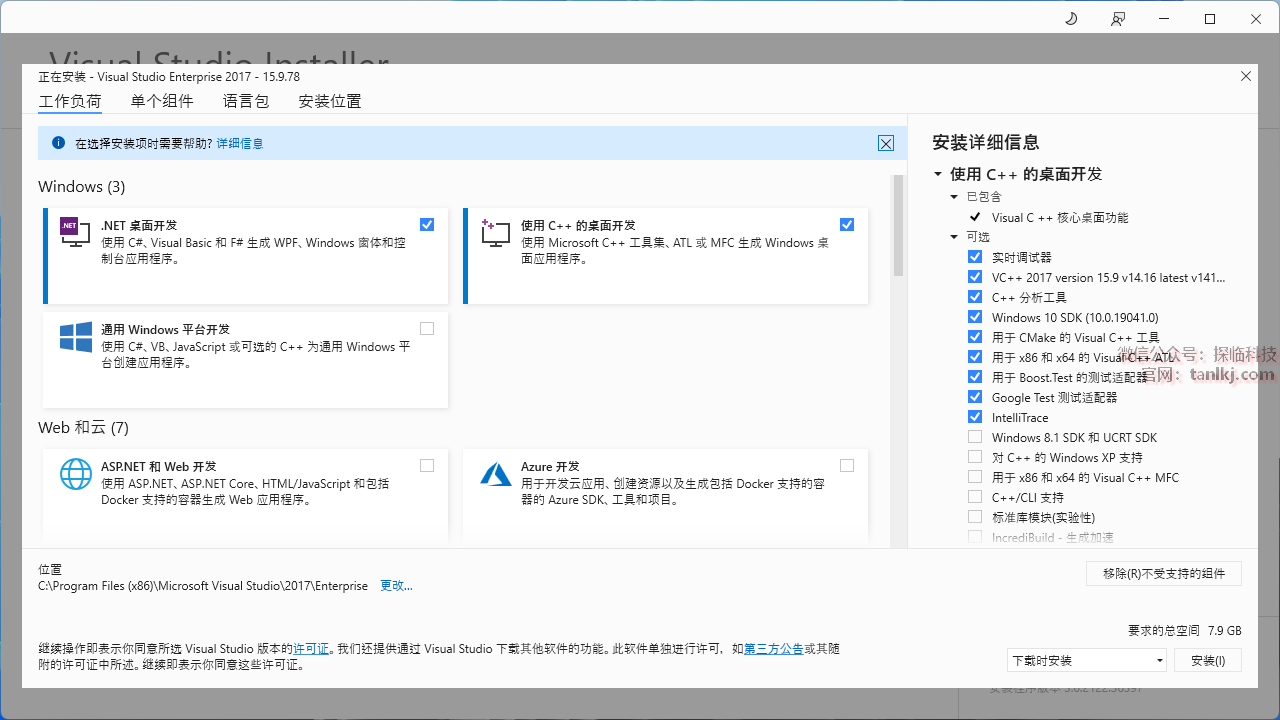Uncheck the 使用 C++ 的桌面开发 workload checkbox
Image resolution: width=1280 pixels, height=720 pixels.
click(x=847, y=225)
